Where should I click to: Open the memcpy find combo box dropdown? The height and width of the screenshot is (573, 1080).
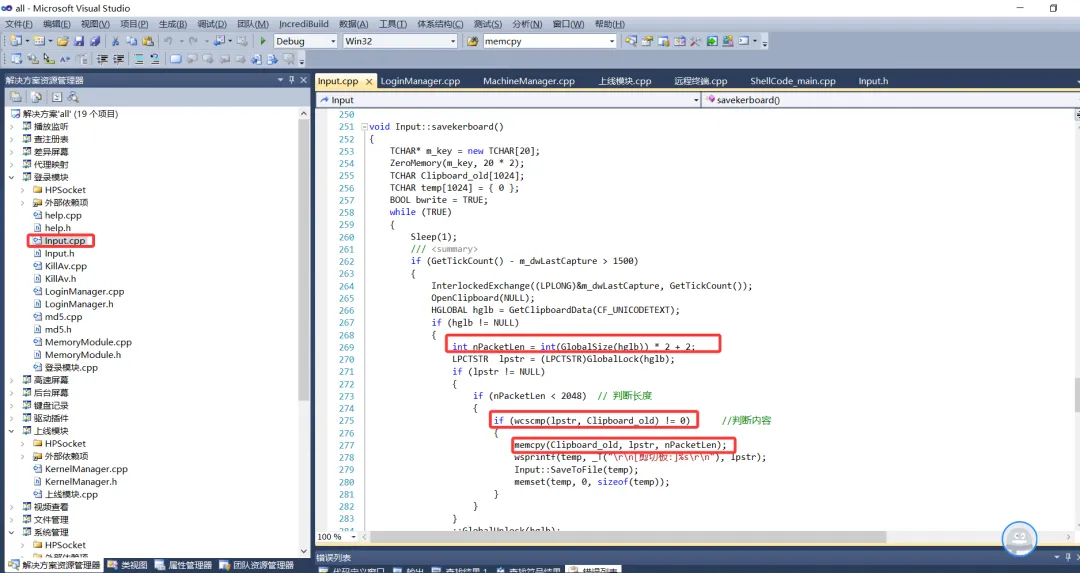[612, 41]
